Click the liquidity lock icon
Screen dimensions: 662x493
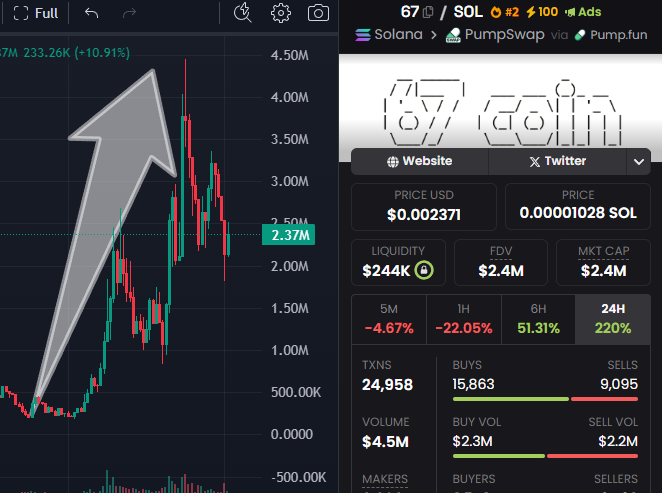(x=424, y=270)
